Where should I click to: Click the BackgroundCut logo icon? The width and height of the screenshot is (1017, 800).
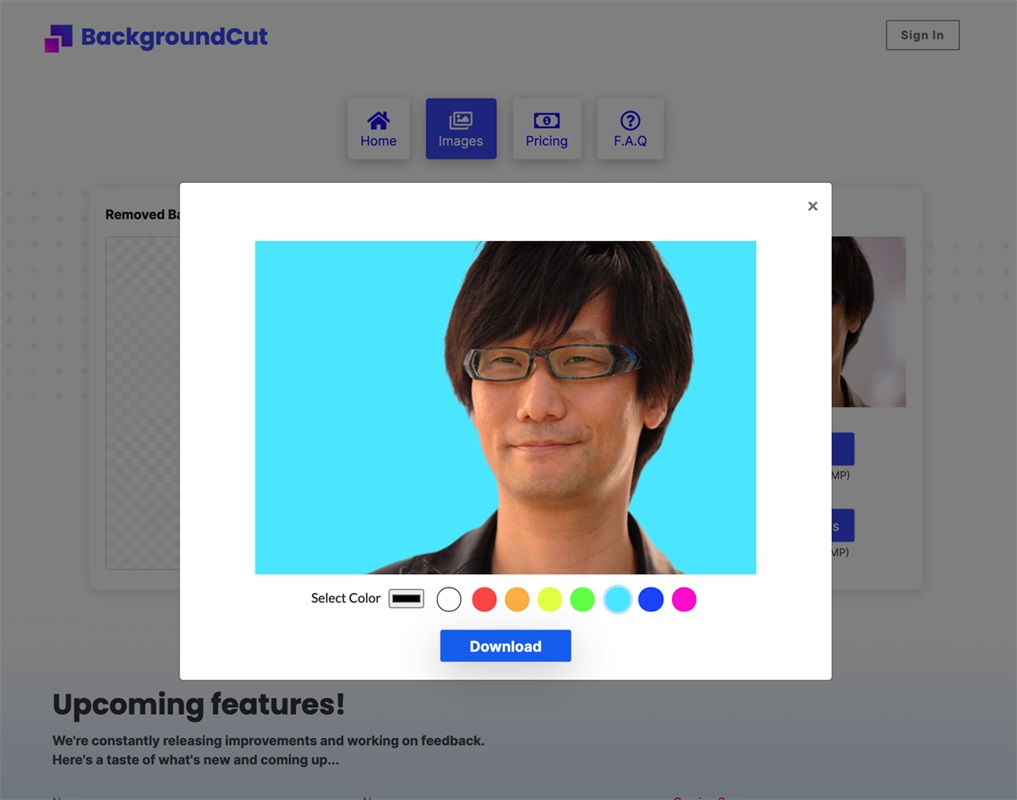coord(59,38)
